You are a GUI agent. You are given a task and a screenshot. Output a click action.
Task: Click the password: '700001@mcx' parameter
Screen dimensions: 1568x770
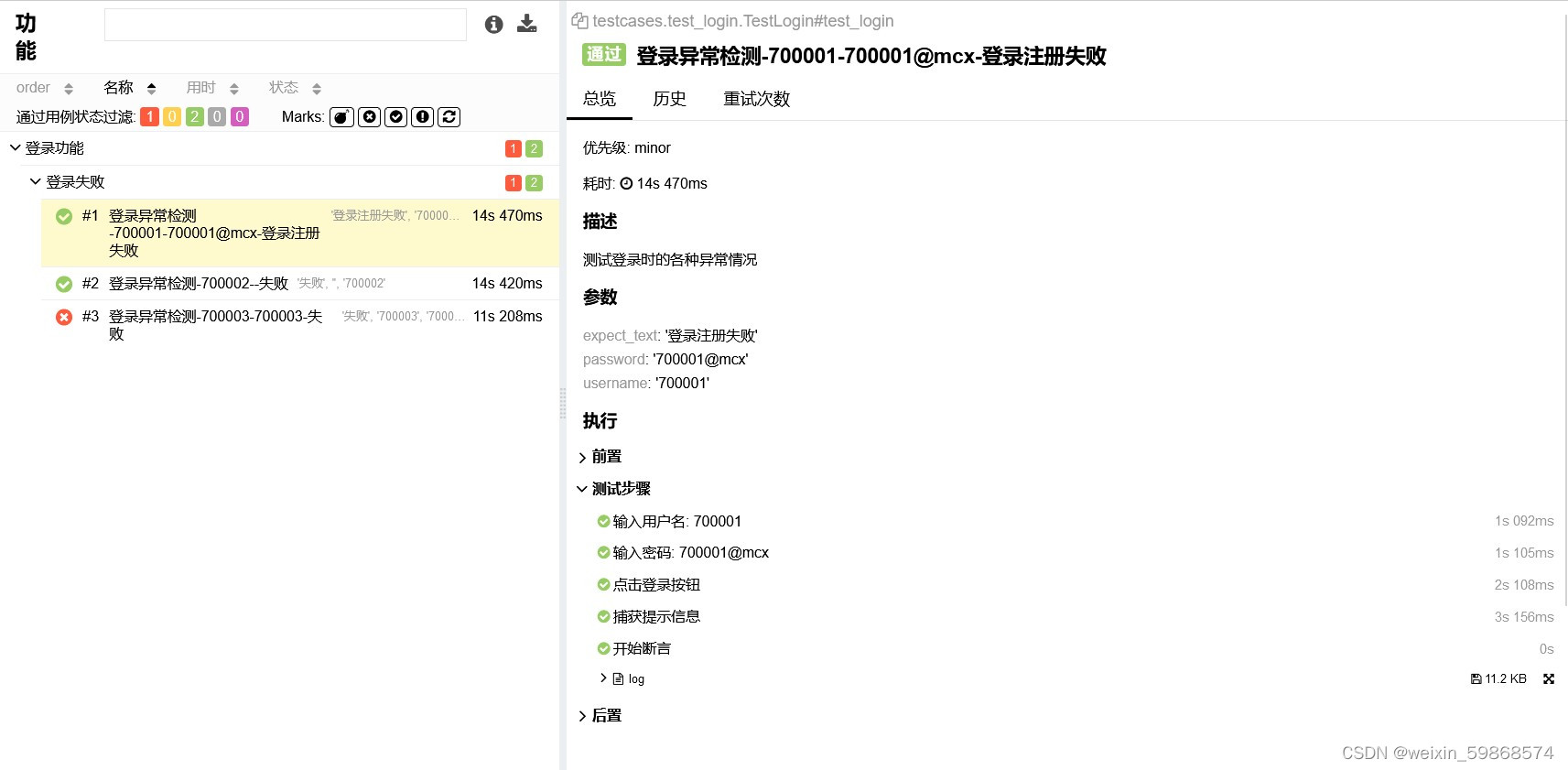665,360
